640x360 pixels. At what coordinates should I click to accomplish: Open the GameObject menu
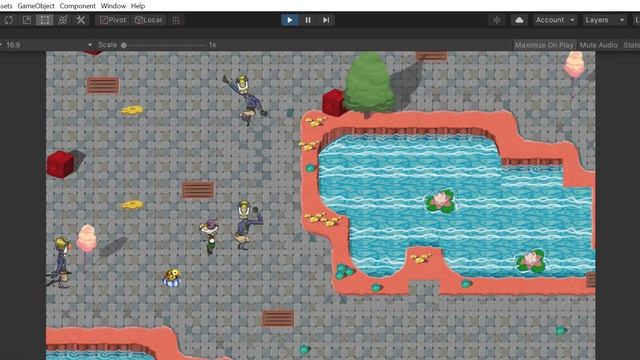tap(36, 6)
